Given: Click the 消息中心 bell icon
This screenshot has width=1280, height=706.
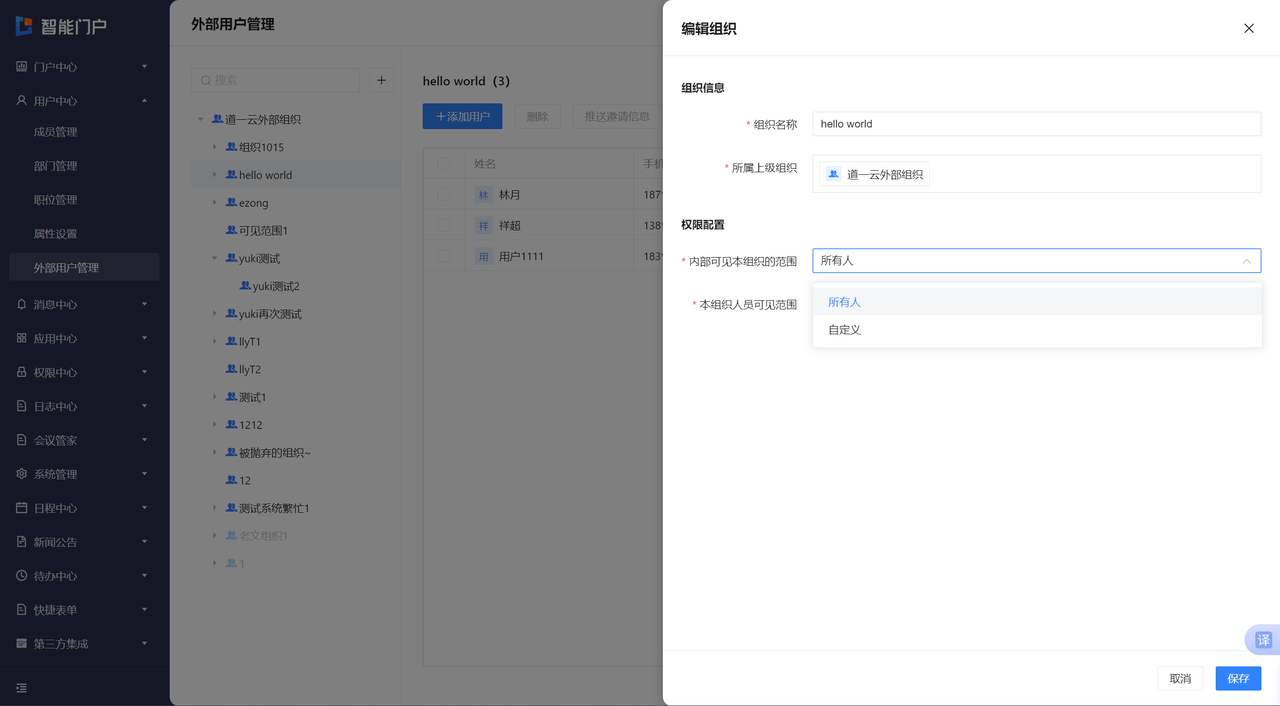Looking at the screenshot, I should tap(22, 304).
